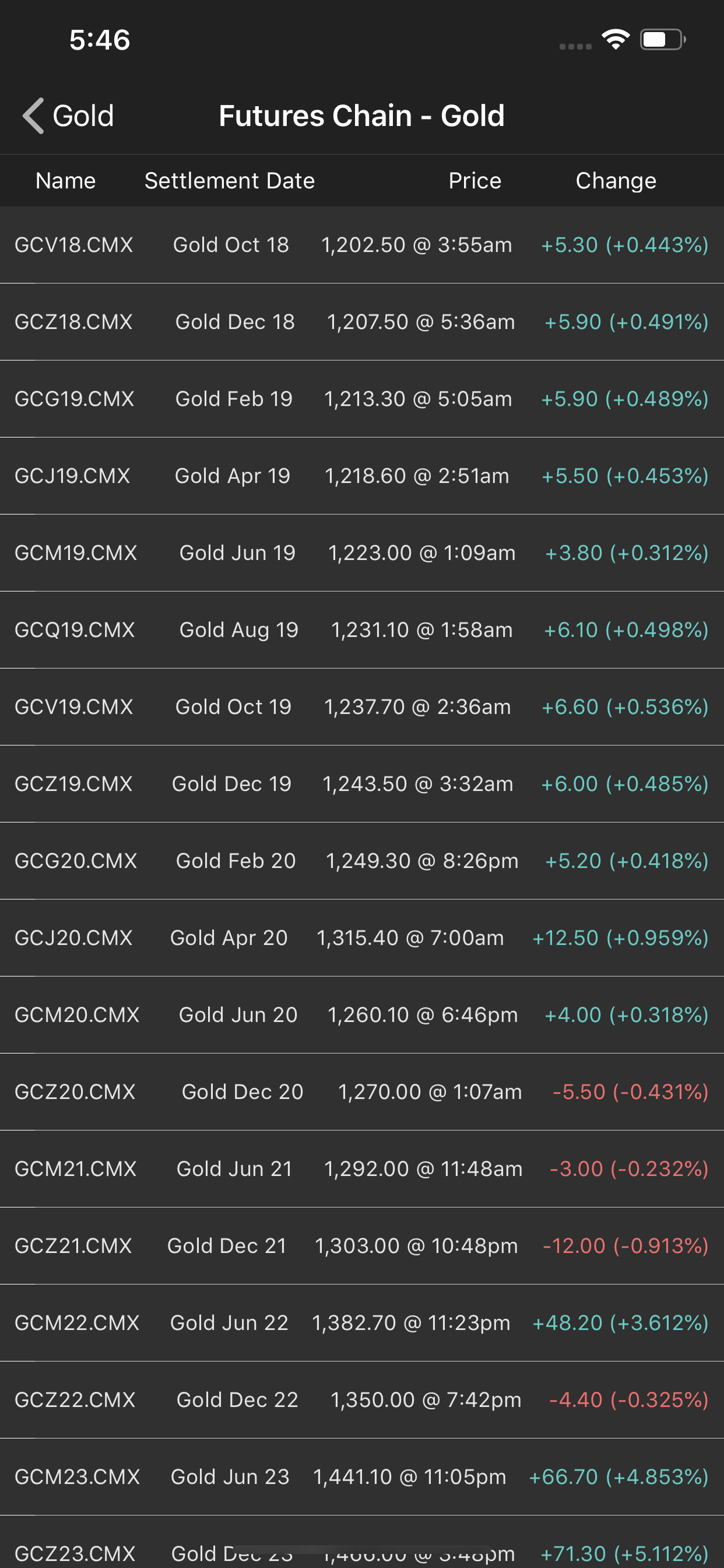Select the GCG19.CMX futures contract
724x1568 pixels.
point(362,398)
